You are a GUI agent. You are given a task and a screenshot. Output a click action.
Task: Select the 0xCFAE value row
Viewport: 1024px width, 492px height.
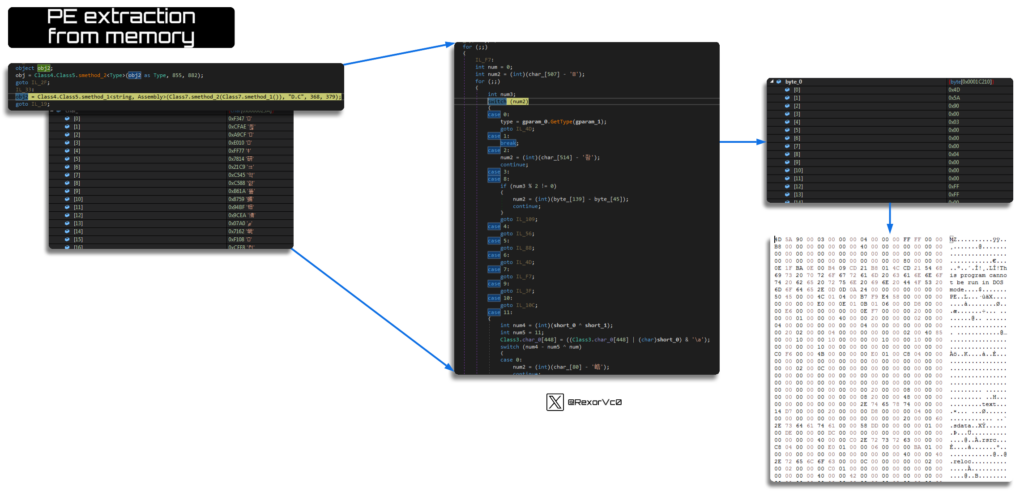click(238, 125)
